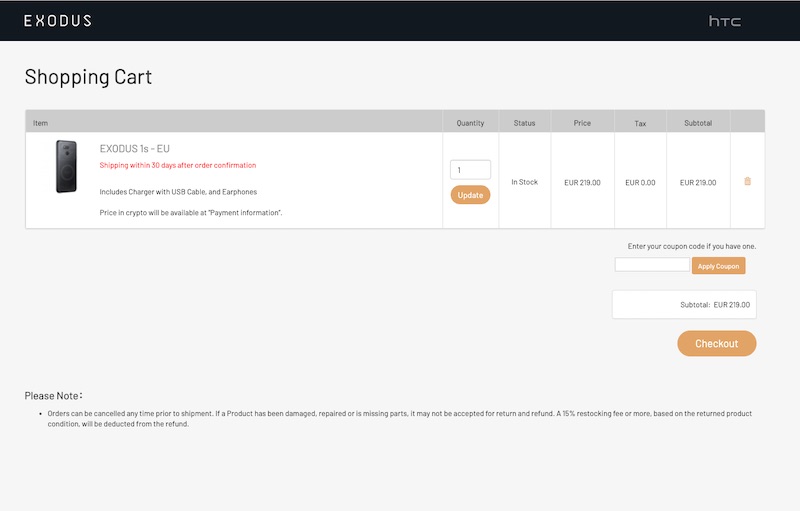The width and height of the screenshot is (800, 511).
Task: Click the Subtotal column header
Action: (x=698, y=123)
